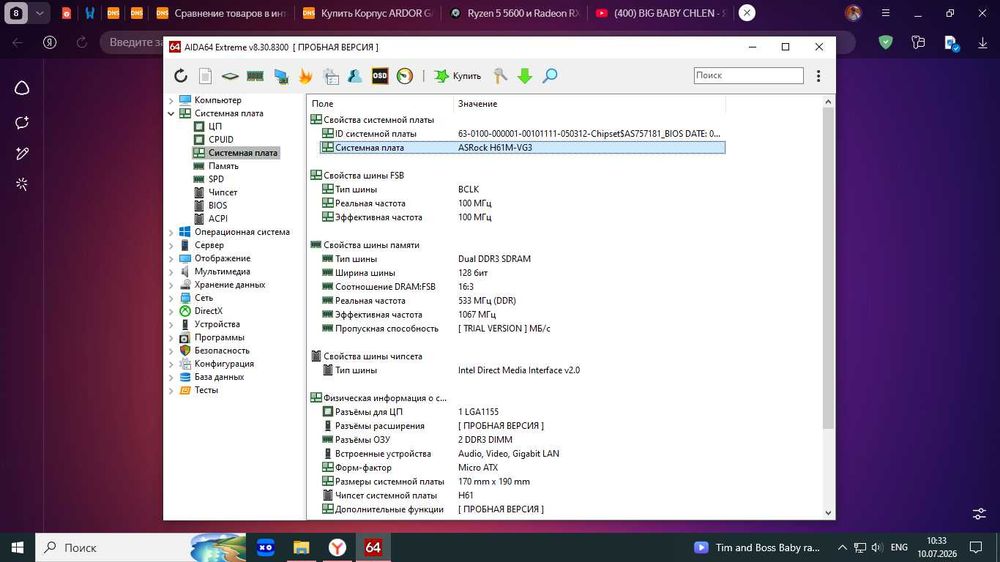Screen dimensions: 1000x562
Task: Open the OSD panel toolbar icon
Action: (379, 76)
